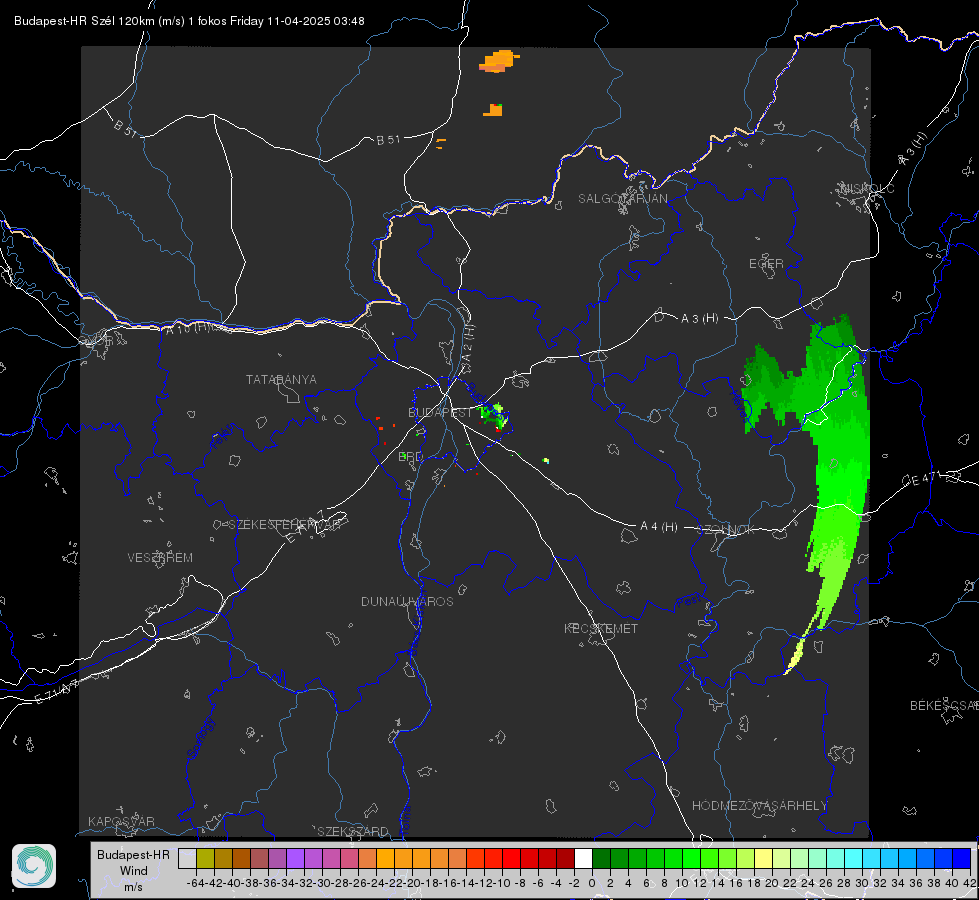The height and width of the screenshot is (900, 979).
Task: Click the 42 value in the legend scale
Action: click(969, 883)
